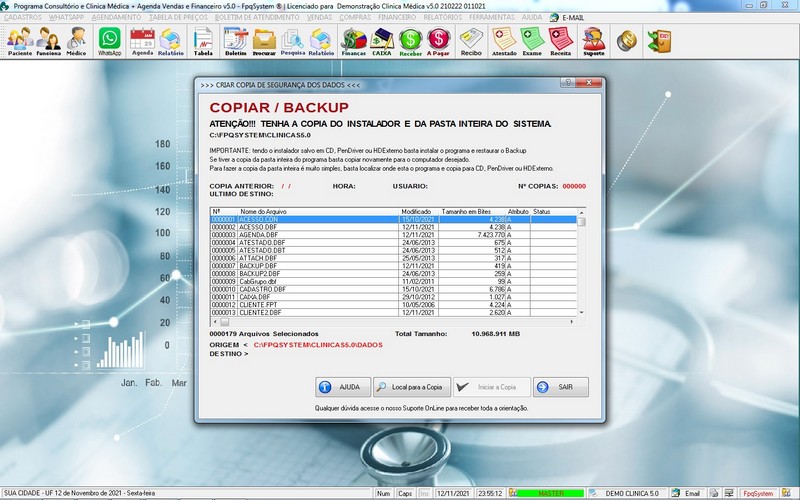800x500 pixels.
Task: Open the VENDAS menu
Action: tap(319, 17)
